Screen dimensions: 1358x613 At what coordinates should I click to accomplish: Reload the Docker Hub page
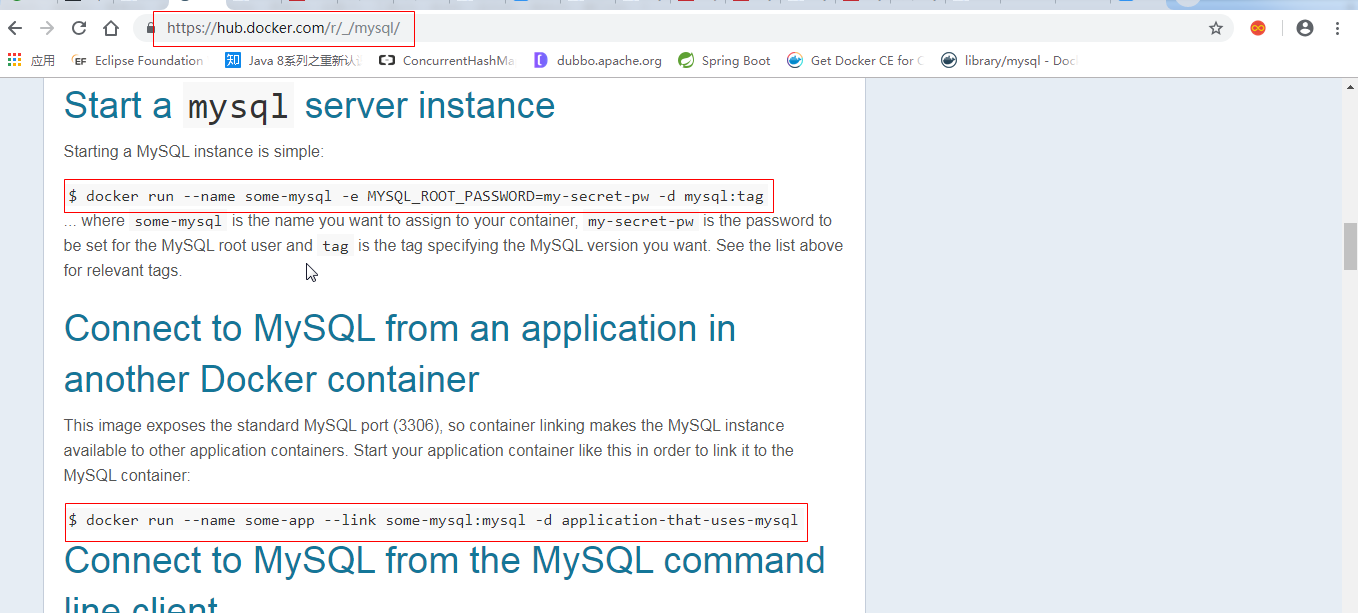pos(79,28)
